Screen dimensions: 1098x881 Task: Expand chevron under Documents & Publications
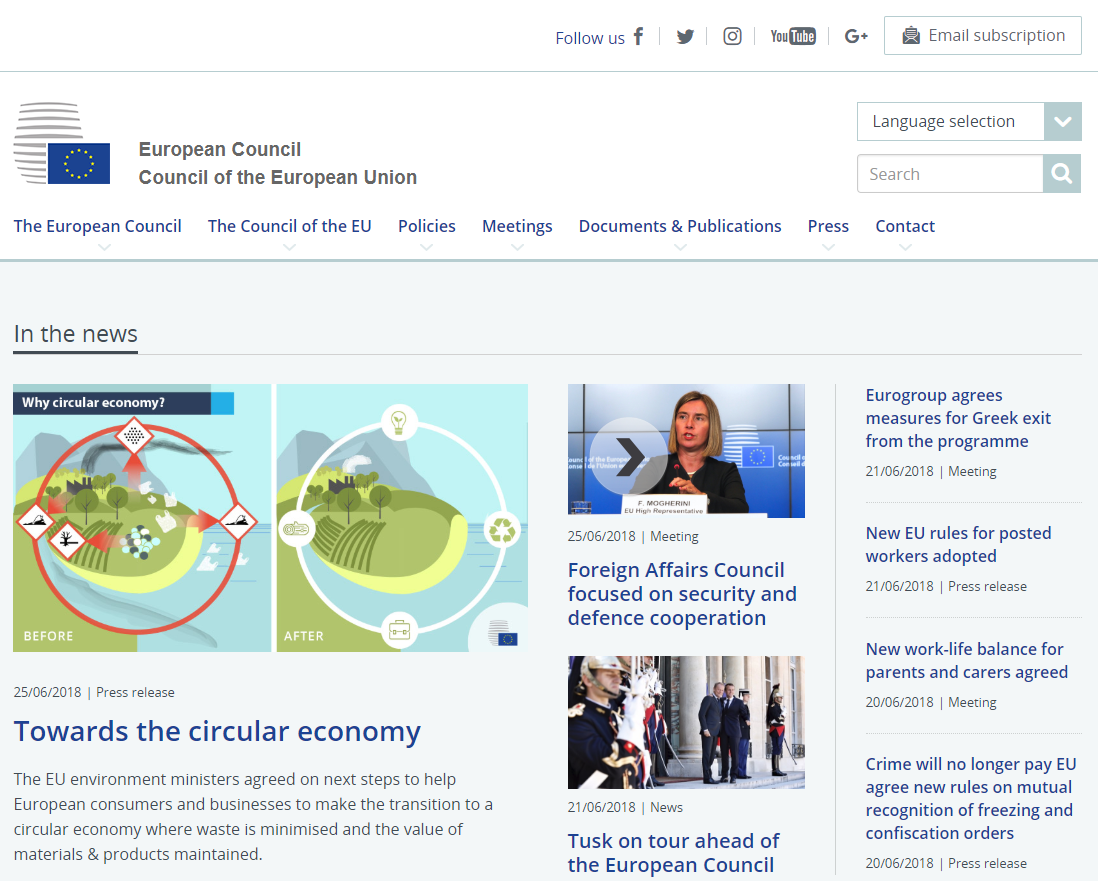tap(680, 247)
